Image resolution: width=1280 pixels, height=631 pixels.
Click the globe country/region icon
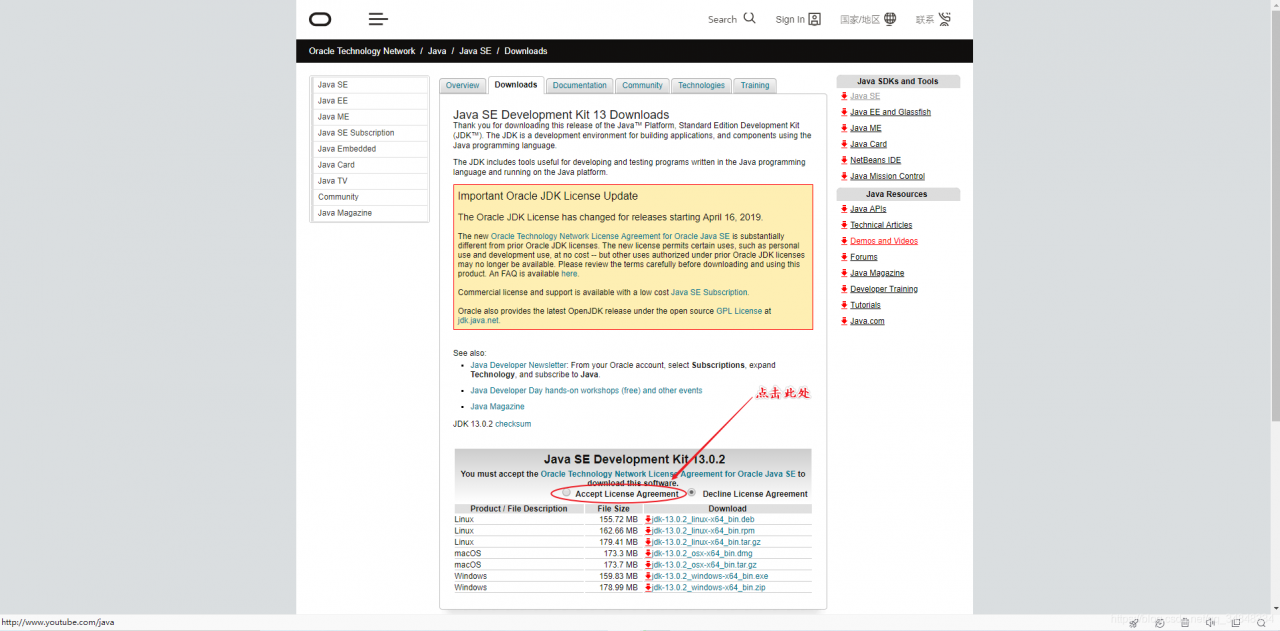coord(890,19)
